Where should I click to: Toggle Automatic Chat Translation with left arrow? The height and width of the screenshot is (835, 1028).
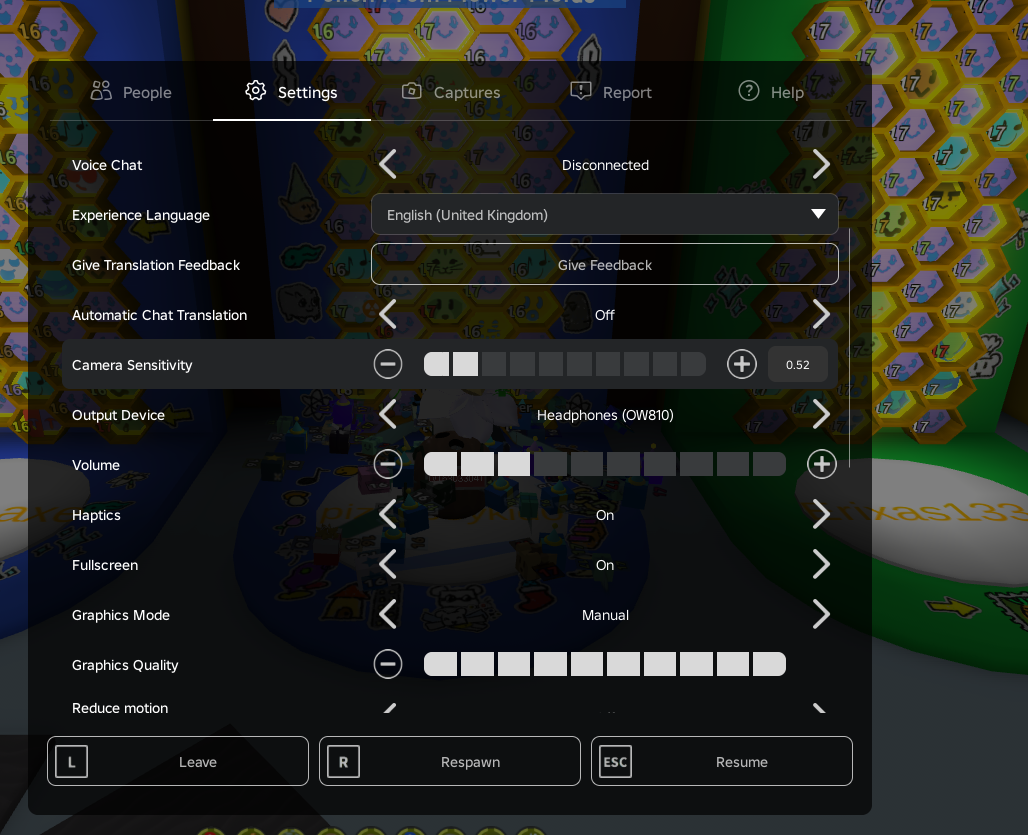coord(388,314)
